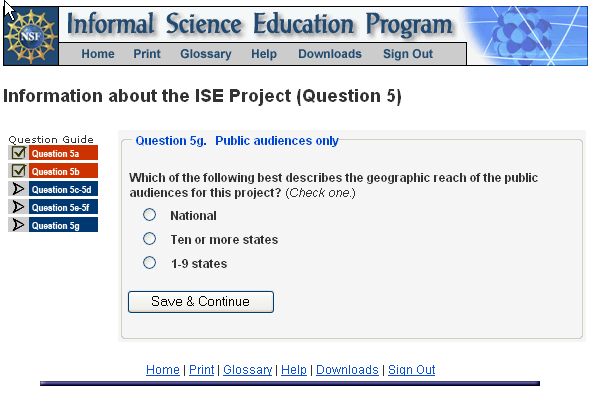Click checkmark icon beside Question 5a

(18, 153)
